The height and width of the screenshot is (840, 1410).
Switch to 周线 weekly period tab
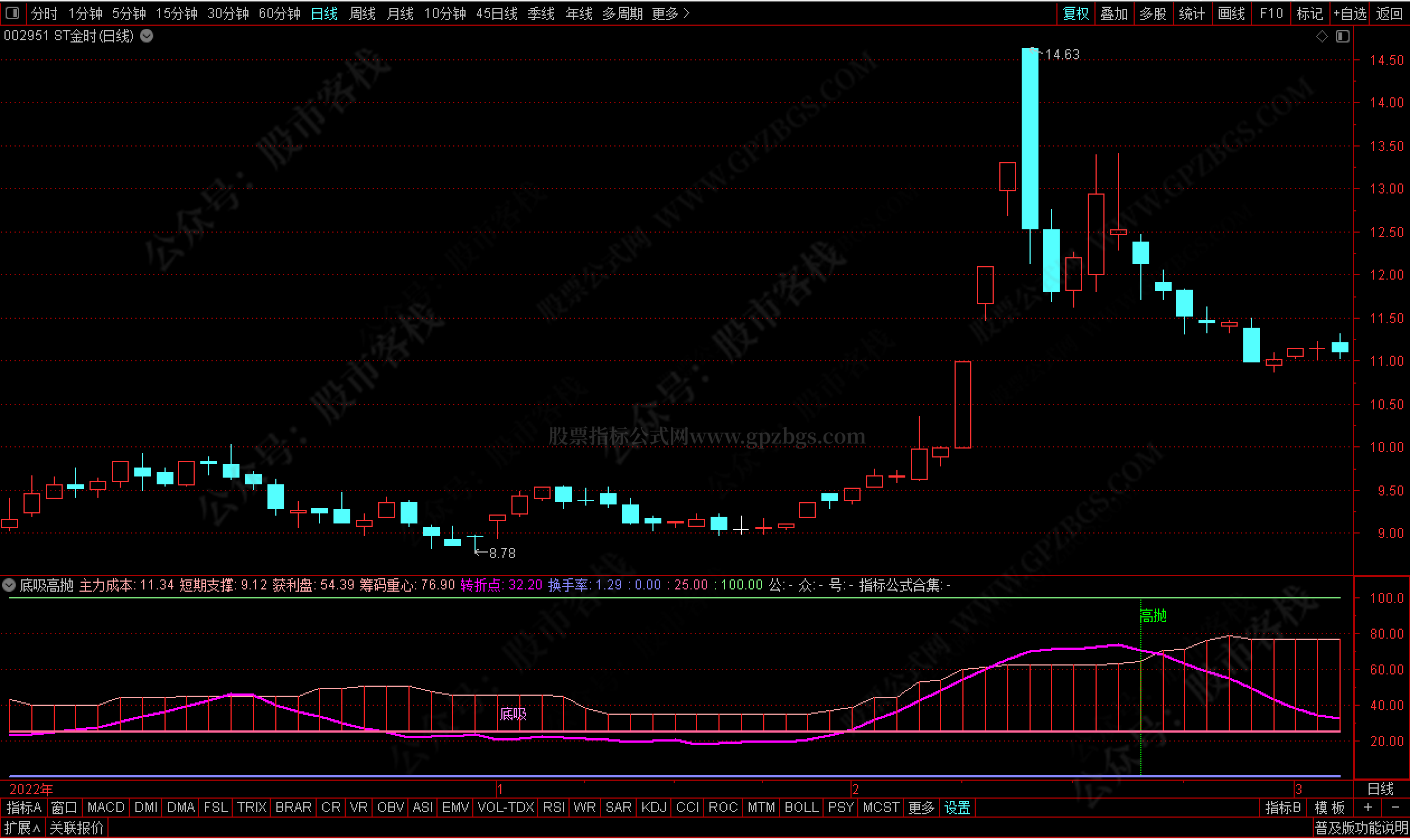pyautogui.click(x=362, y=13)
